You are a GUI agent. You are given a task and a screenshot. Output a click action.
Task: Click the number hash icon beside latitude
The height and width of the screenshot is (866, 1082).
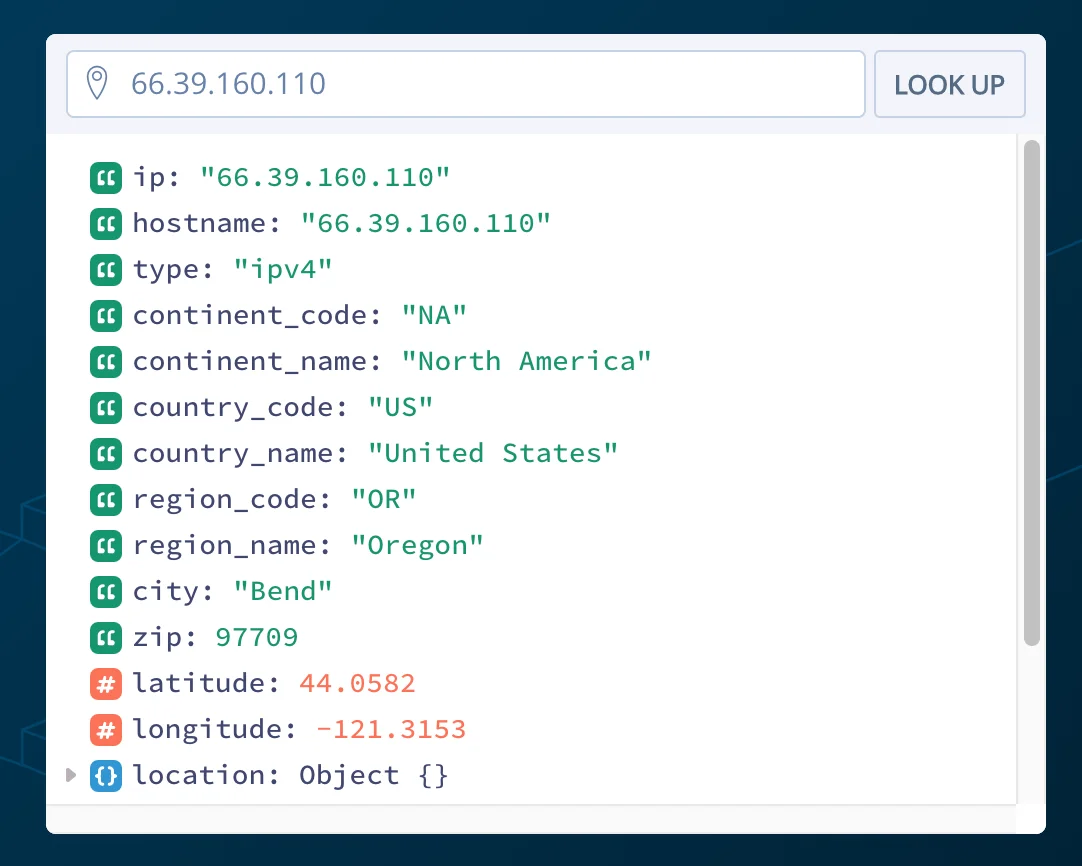(x=106, y=684)
